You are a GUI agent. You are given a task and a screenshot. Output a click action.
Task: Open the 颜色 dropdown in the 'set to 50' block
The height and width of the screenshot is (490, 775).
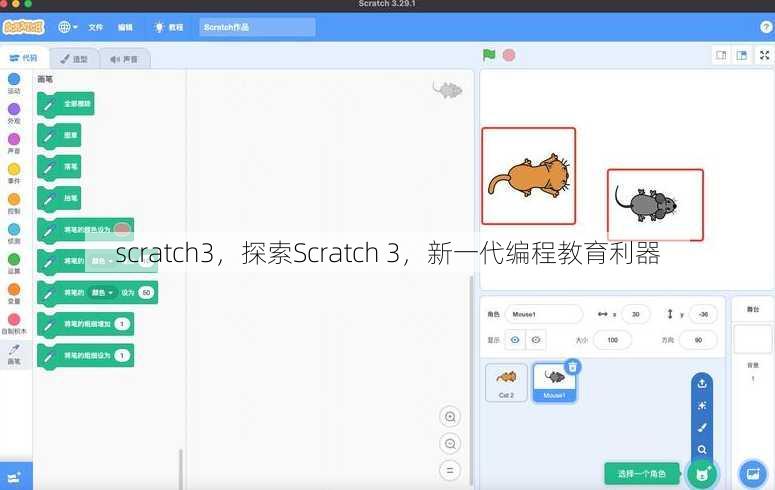(x=102, y=293)
